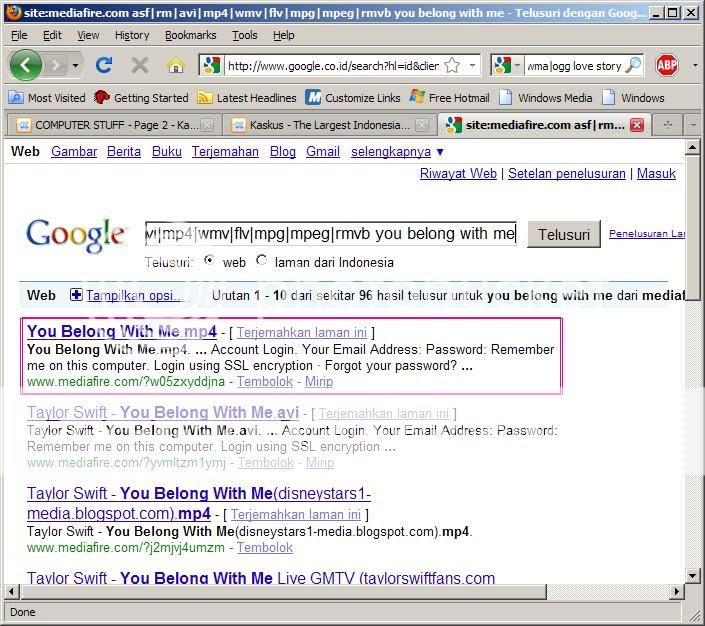Viewport: 705px width, 626px height.
Task: Click the Adblock Plus ABP icon
Action: [x=666, y=66]
